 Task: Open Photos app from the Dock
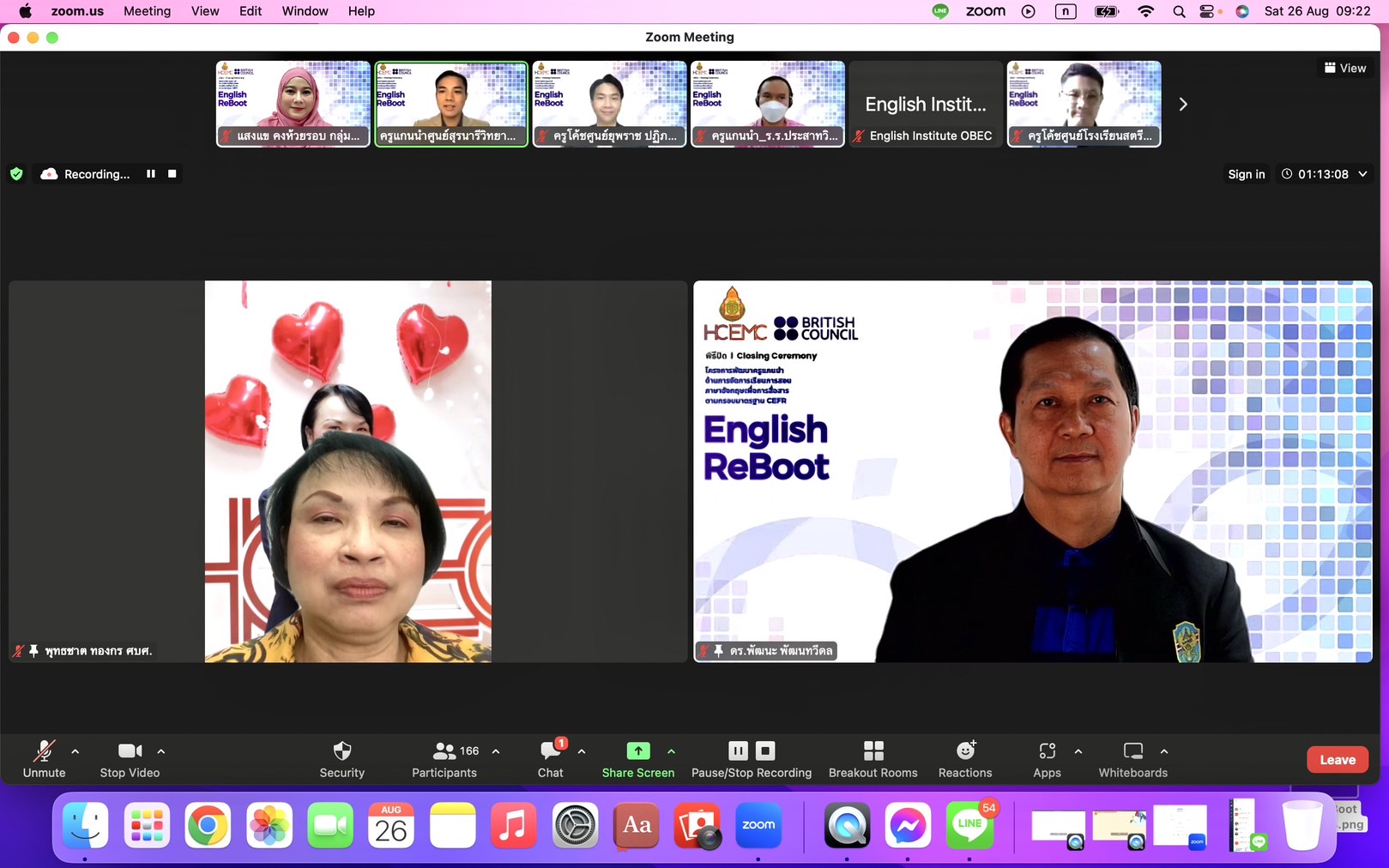269,825
